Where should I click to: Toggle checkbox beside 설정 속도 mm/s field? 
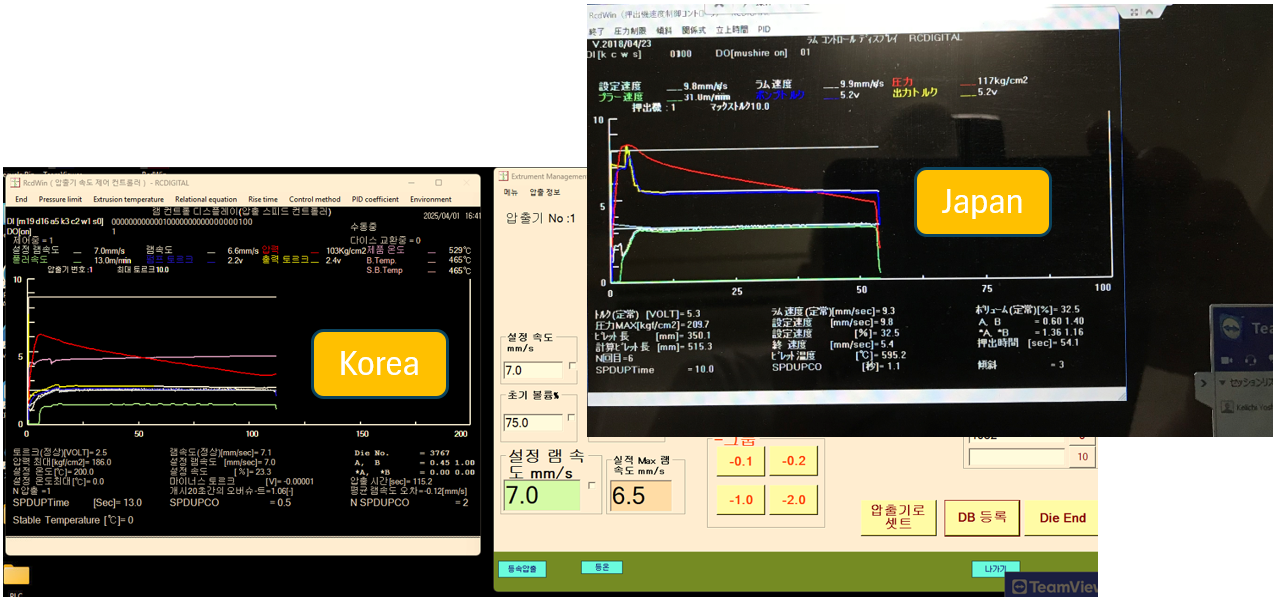tap(573, 366)
